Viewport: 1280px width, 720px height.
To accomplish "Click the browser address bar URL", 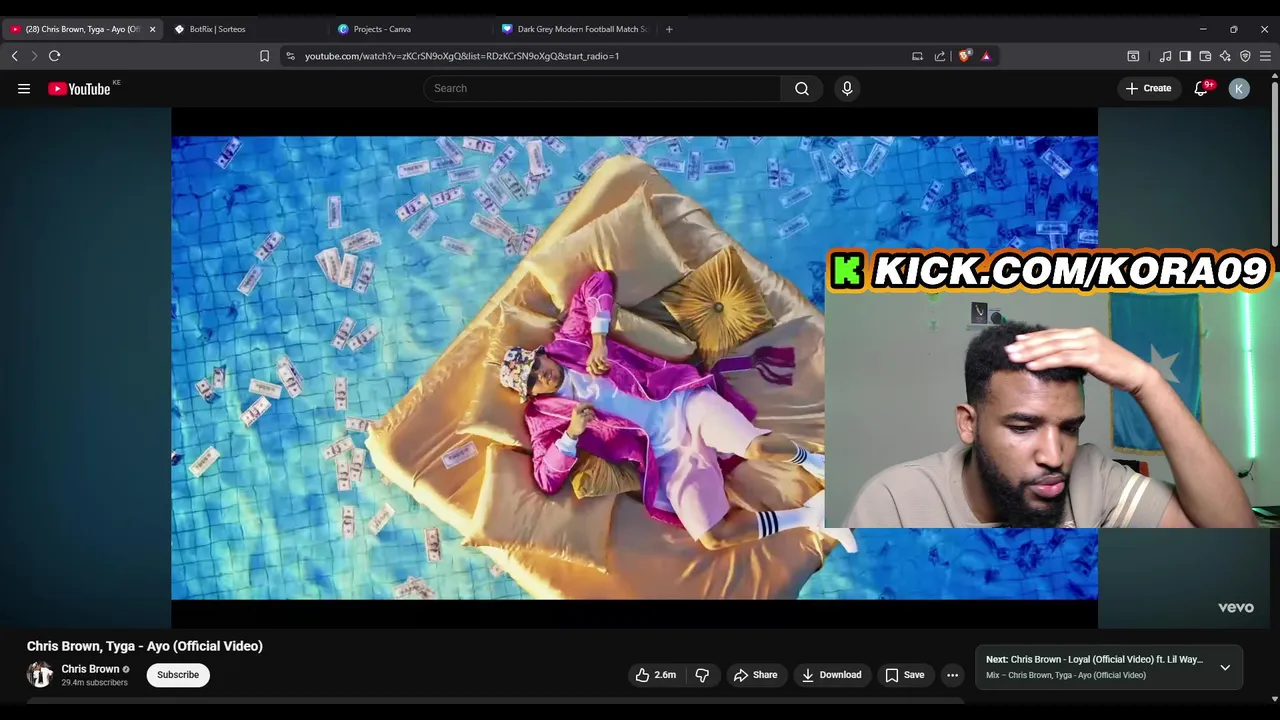I will point(462,56).
